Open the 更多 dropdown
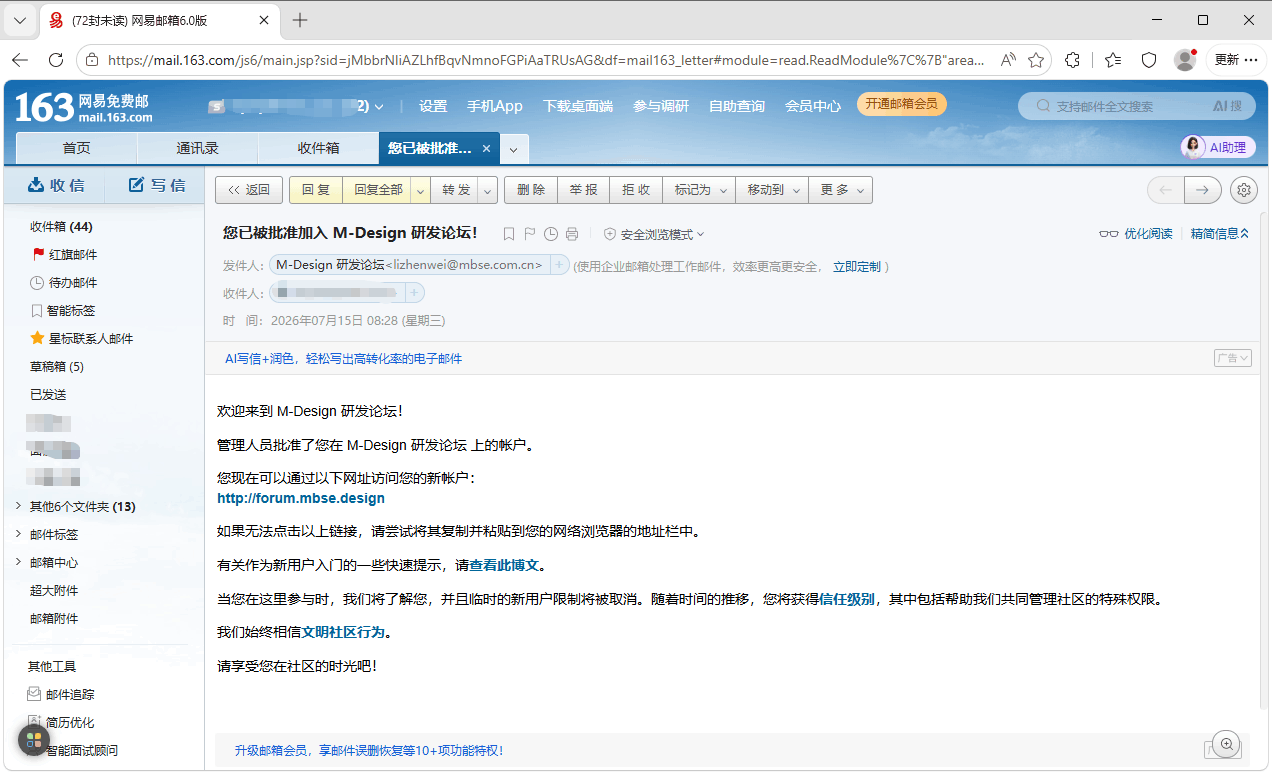 (840, 190)
